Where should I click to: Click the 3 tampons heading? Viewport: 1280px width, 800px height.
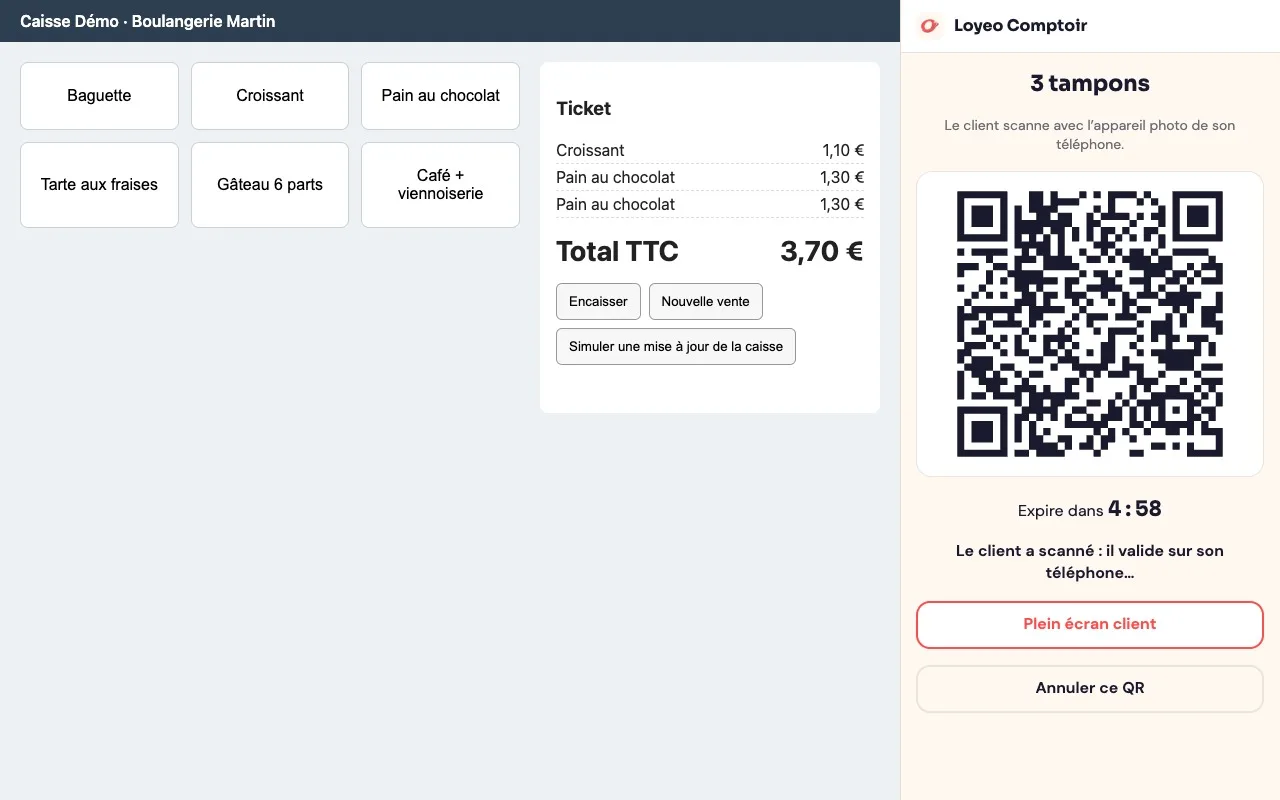1090,84
